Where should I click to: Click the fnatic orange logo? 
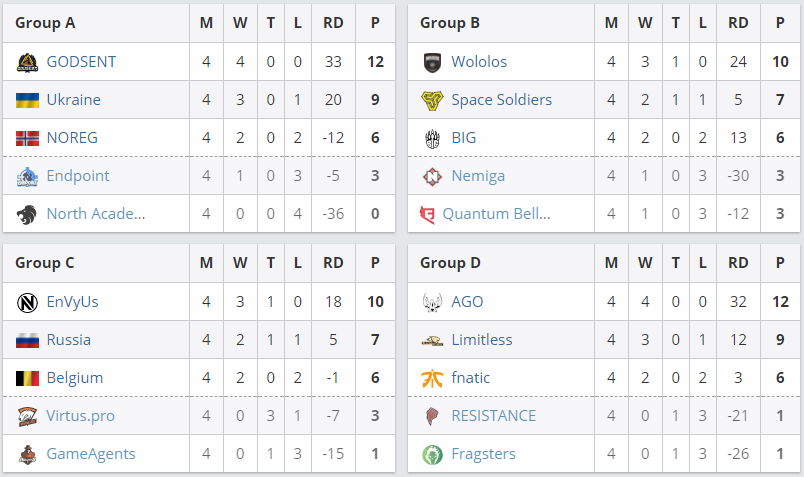pos(432,378)
